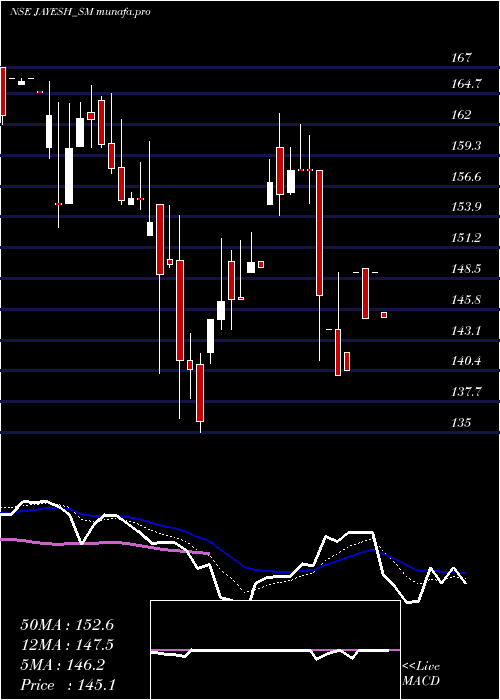Click the 137.7 price axis label
The width and height of the screenshot is (500, 700).
click(466, 392)
